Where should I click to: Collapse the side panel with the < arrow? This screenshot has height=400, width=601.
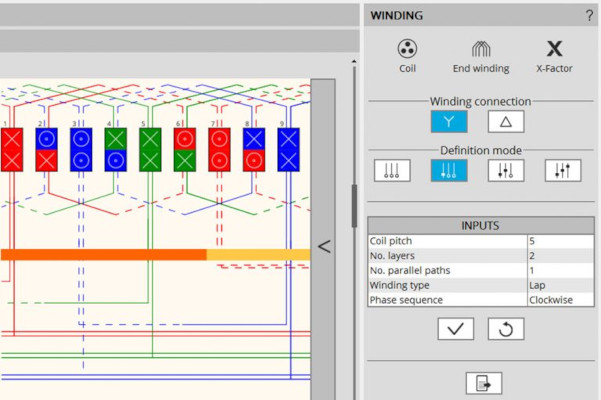323,245
